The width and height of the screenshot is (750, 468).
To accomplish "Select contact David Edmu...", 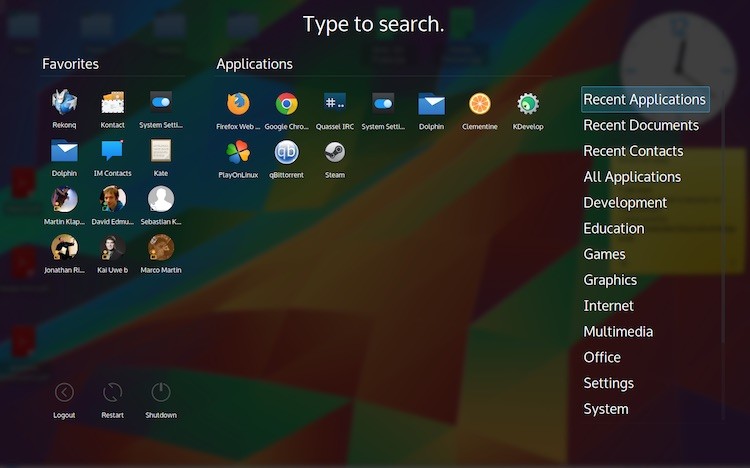I will (112, 205).
